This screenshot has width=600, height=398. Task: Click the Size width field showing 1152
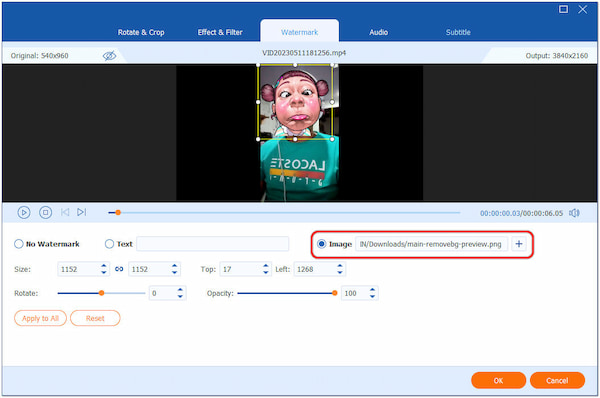[x=83, y=269]
